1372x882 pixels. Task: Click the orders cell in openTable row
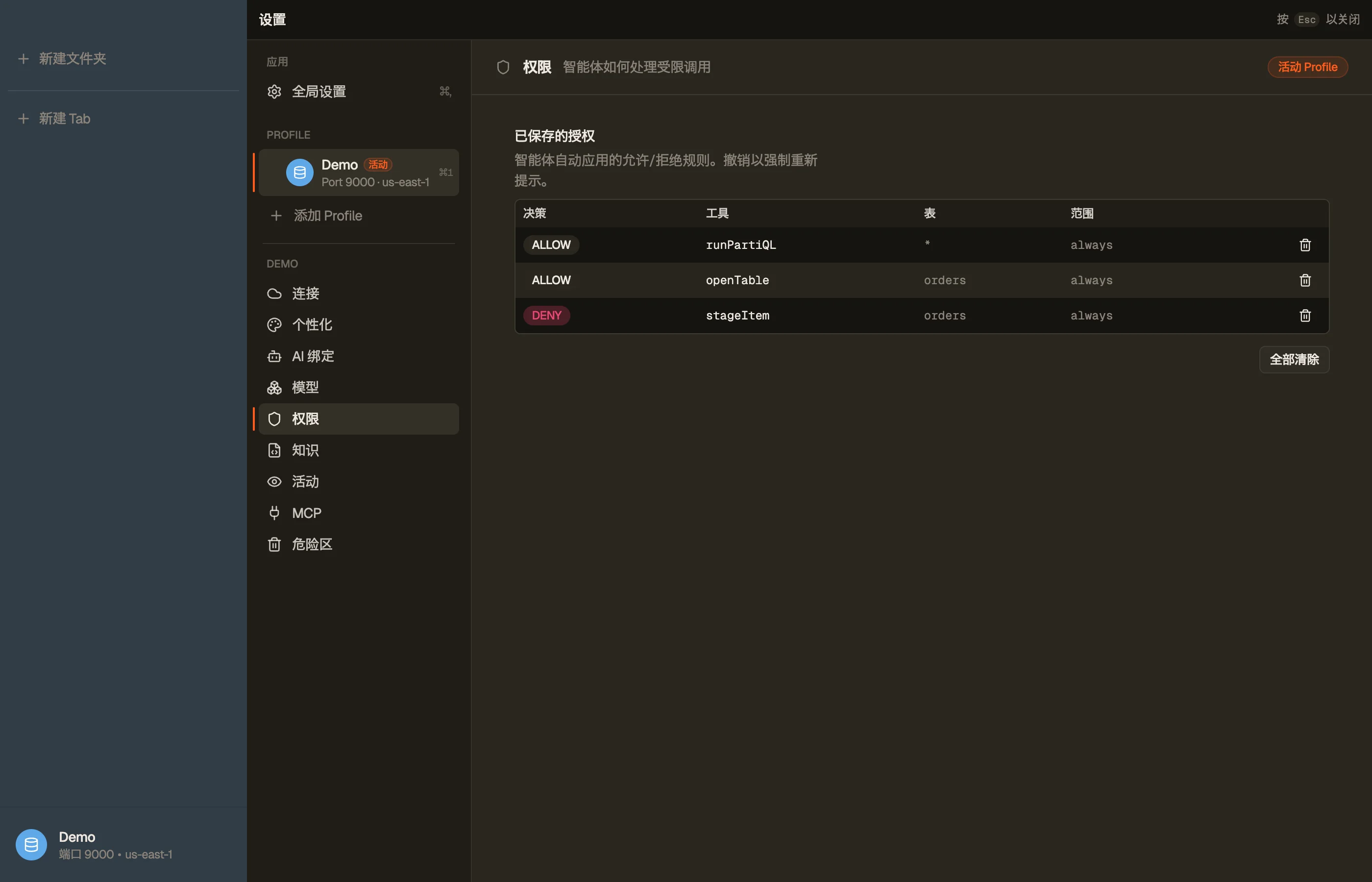944,280
